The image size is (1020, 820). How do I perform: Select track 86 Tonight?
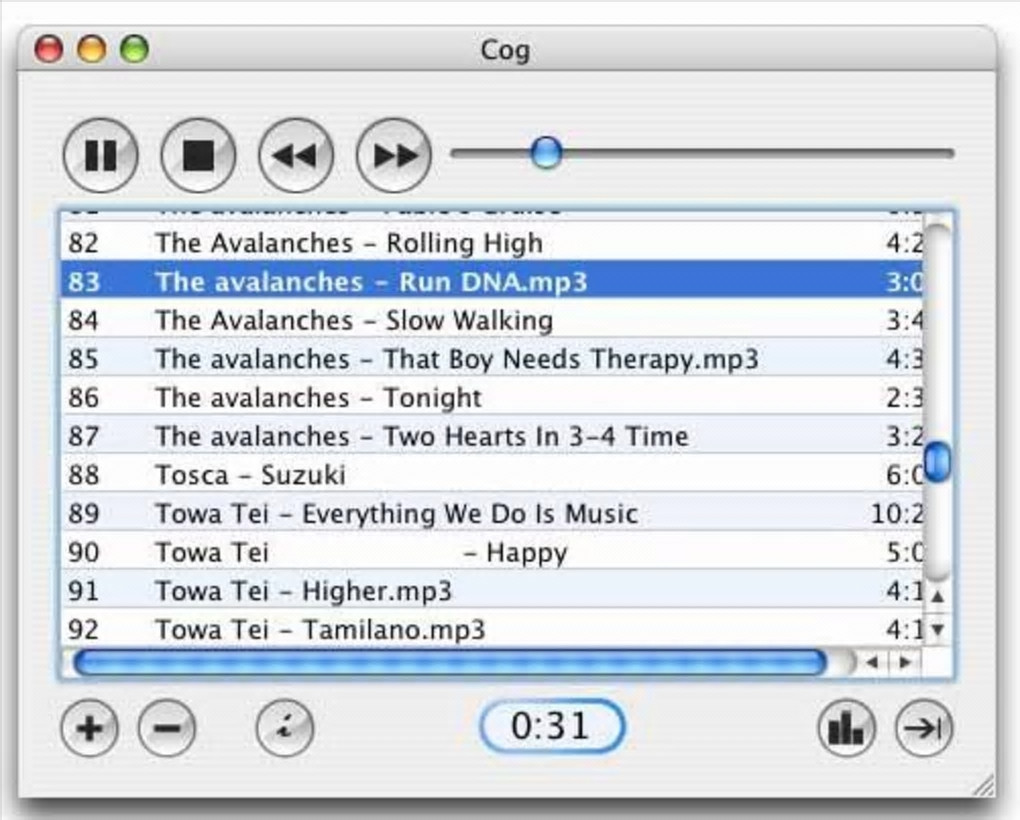tap(492, 397)
